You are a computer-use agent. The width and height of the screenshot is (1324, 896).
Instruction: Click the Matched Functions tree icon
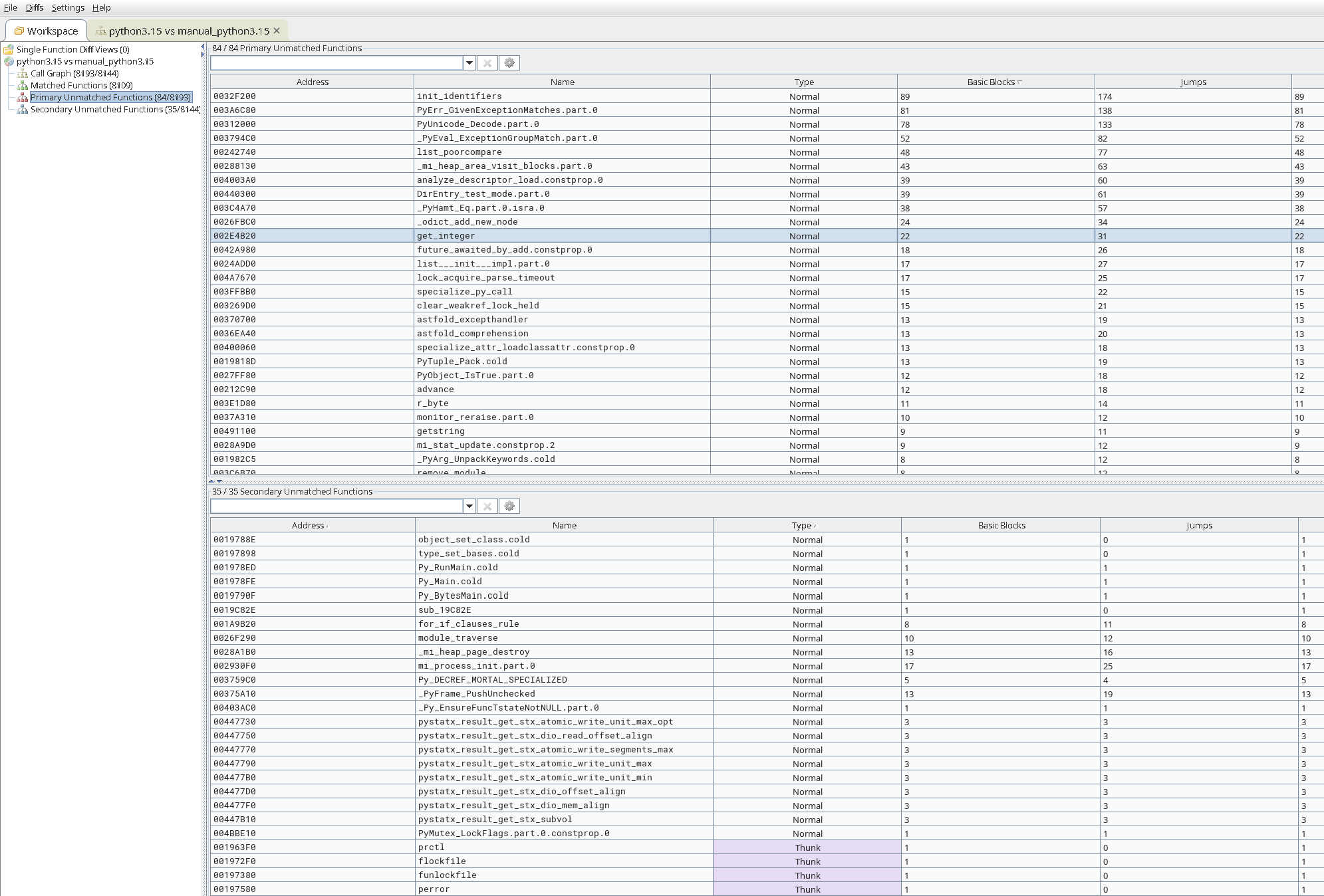pyautogui.click(x=22, y=86)
